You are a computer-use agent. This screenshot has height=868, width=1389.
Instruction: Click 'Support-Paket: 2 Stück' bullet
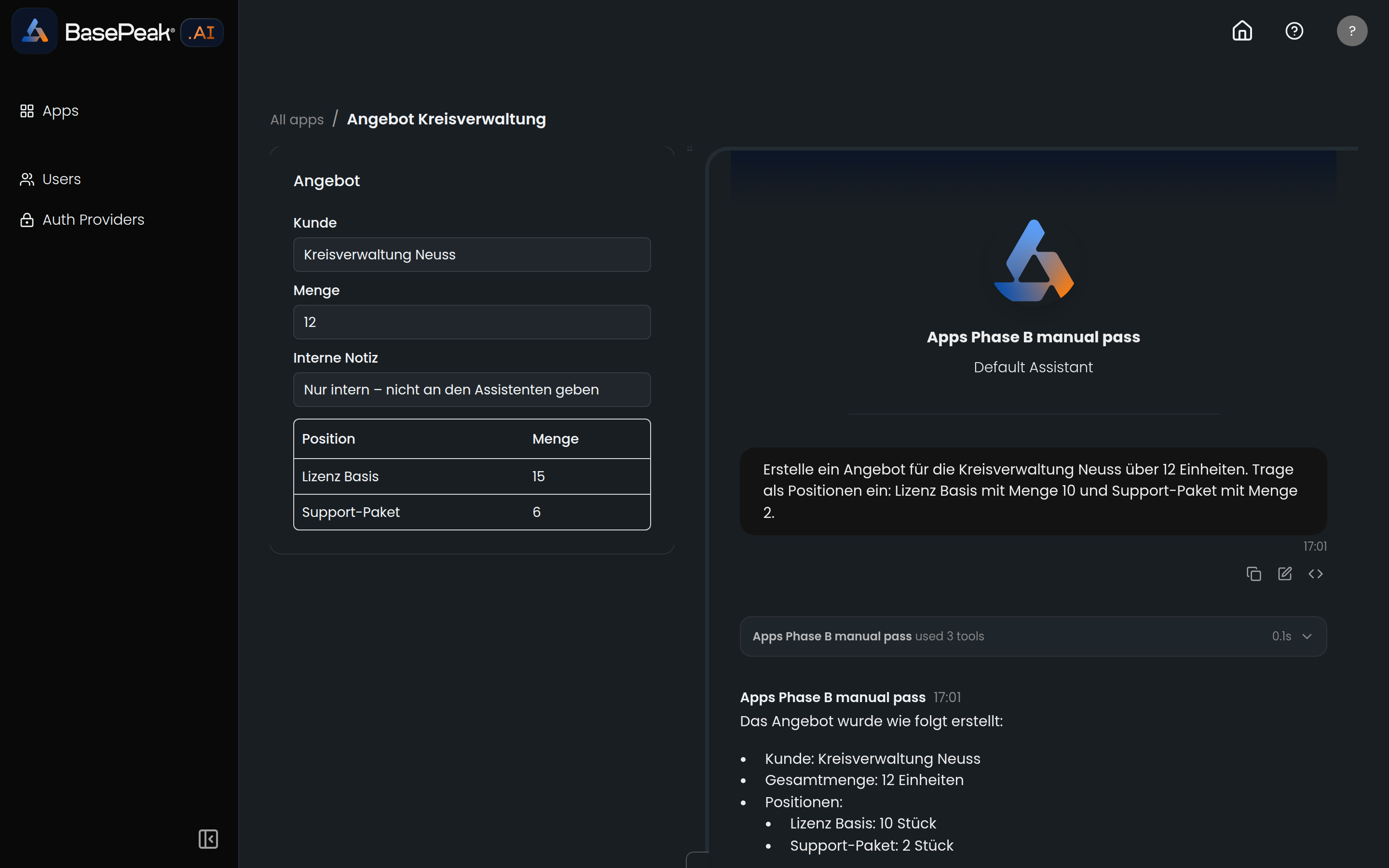(x=872, y=846)
